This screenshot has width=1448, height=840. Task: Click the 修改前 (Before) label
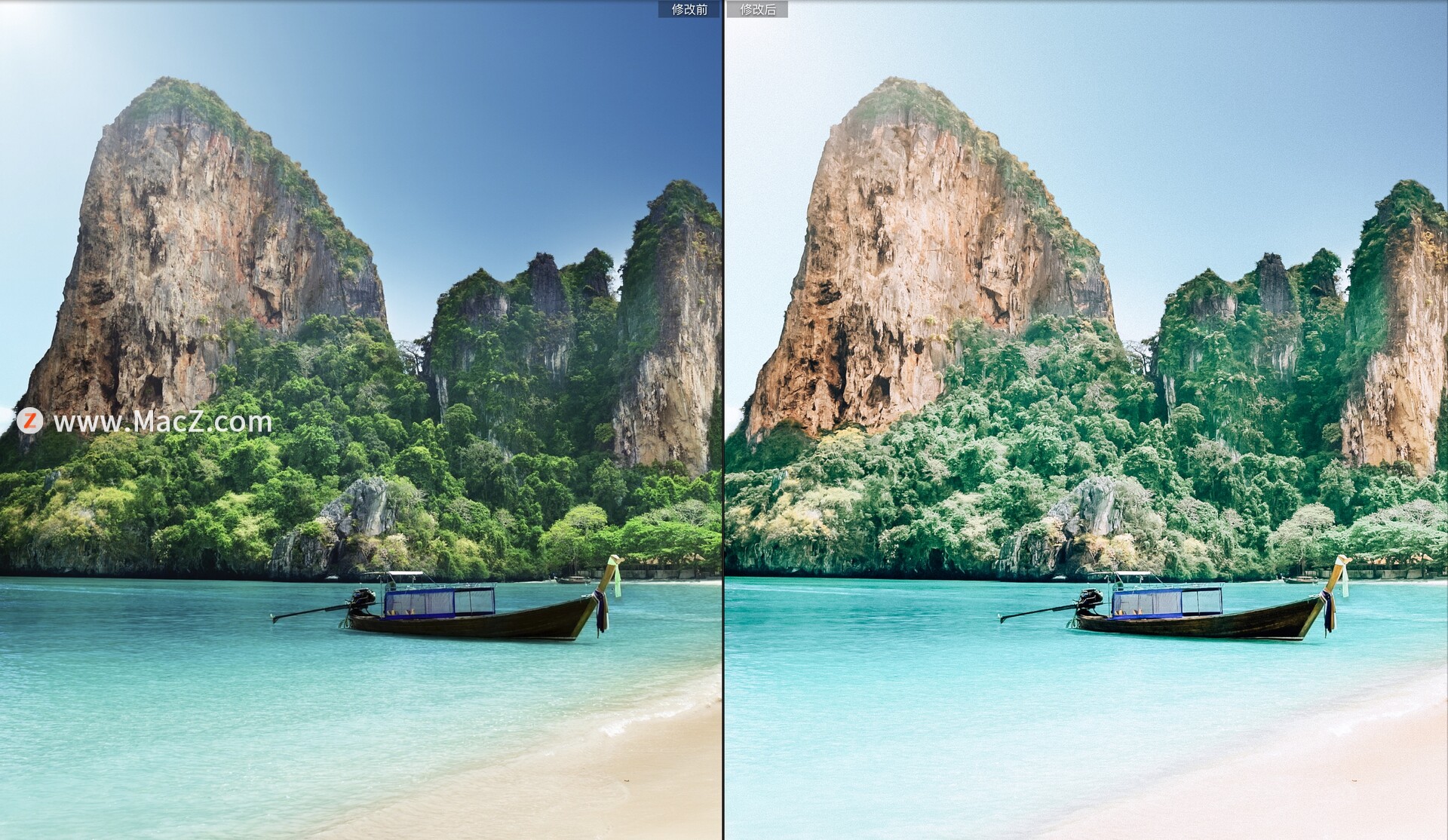(689, 9)
